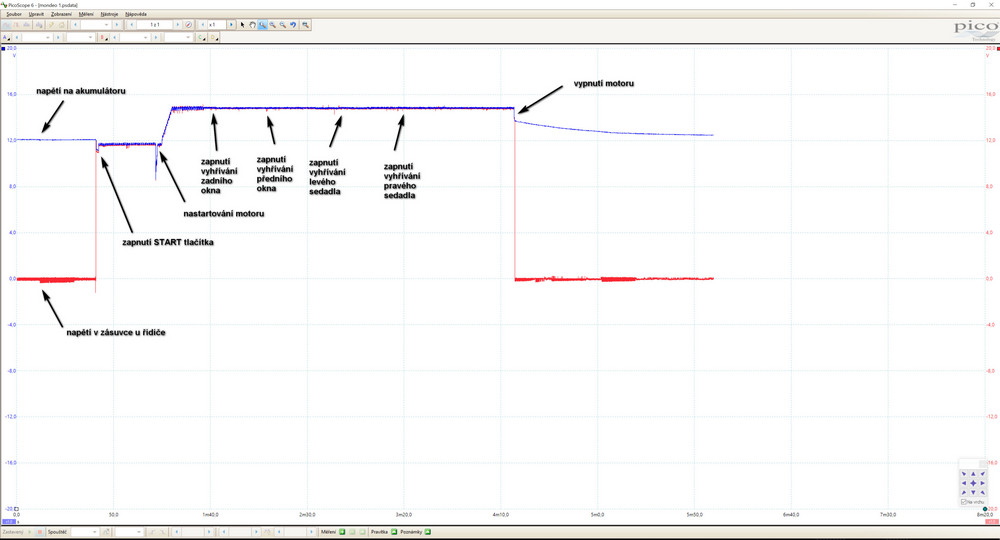Open the Měření menu in menu bar
Image resolution: width=1000 pixels, height=540 pixels.
pyautogui.click(x=84, y=14)
